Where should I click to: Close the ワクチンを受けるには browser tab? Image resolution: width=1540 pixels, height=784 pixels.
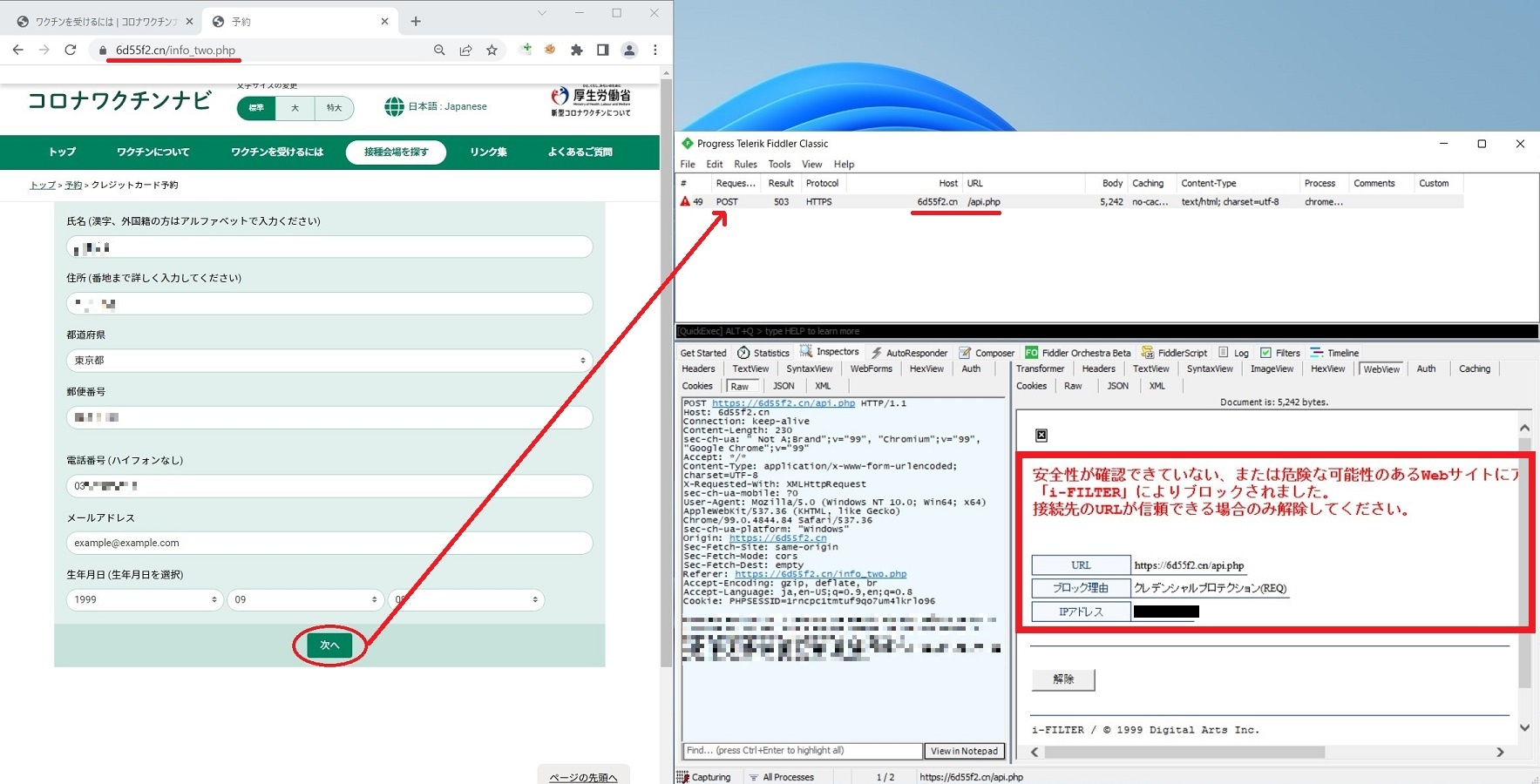point(189,21)
